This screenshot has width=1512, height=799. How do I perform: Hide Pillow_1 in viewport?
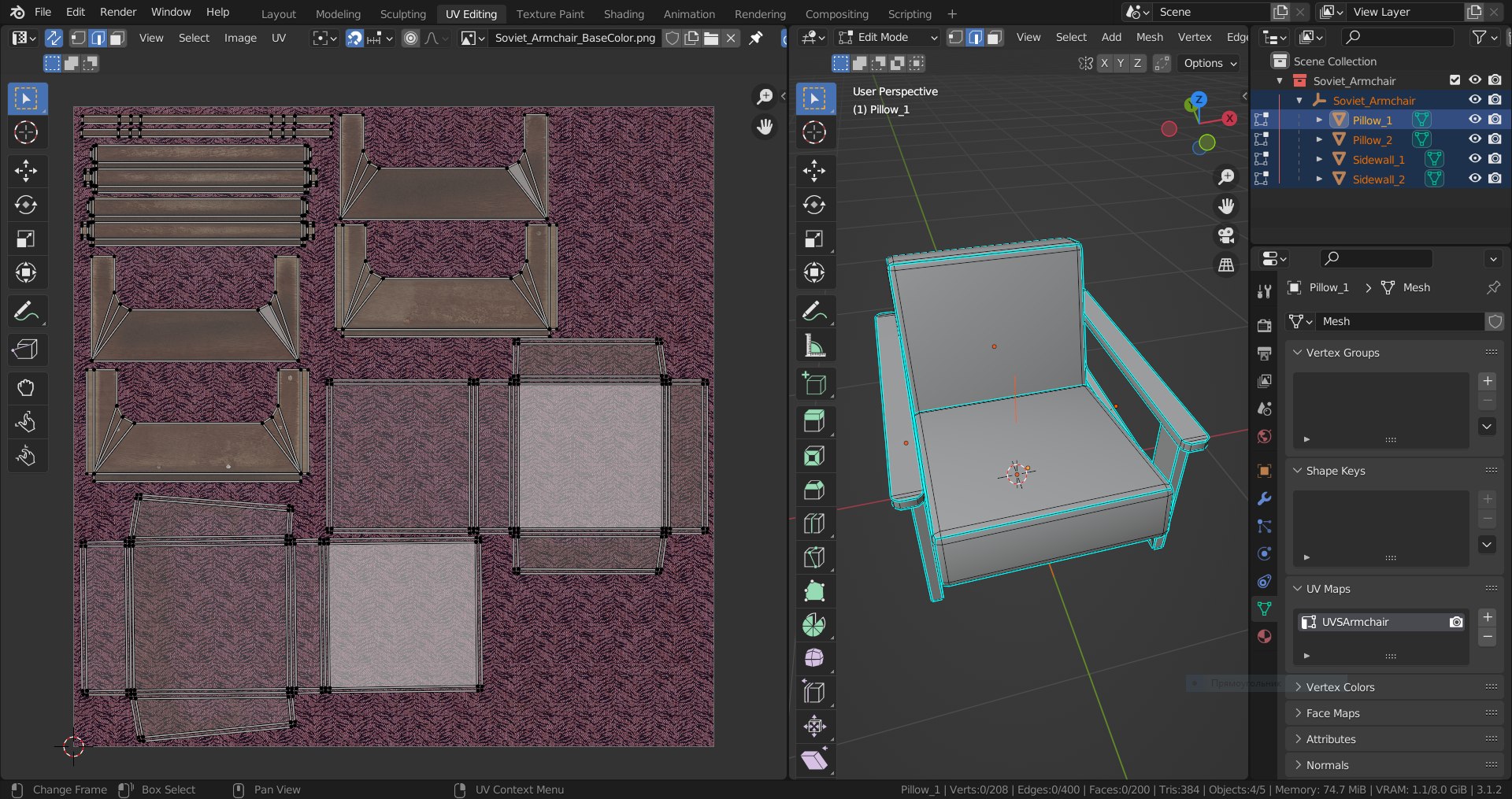[1475, 120]
